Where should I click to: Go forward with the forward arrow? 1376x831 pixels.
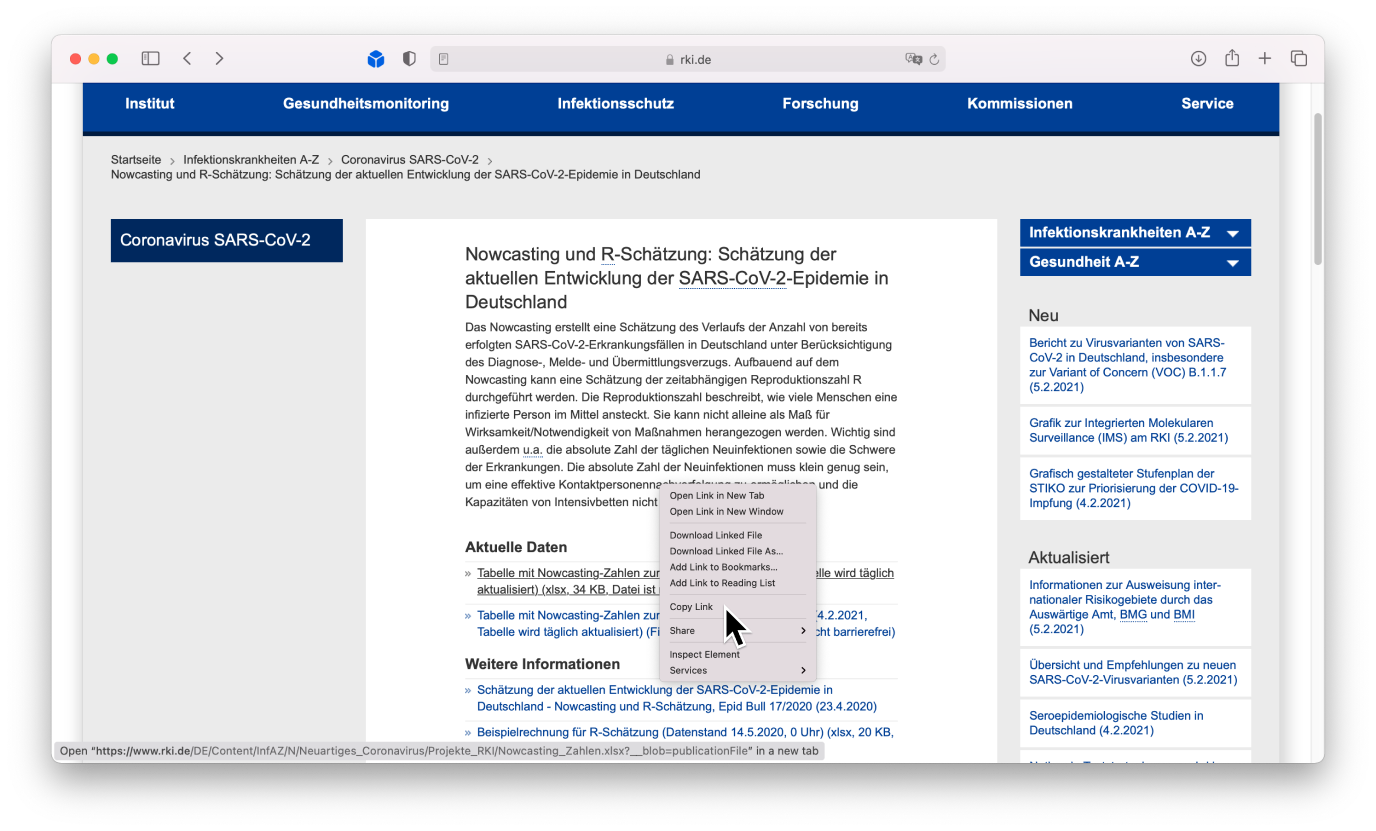pos(219,59)
